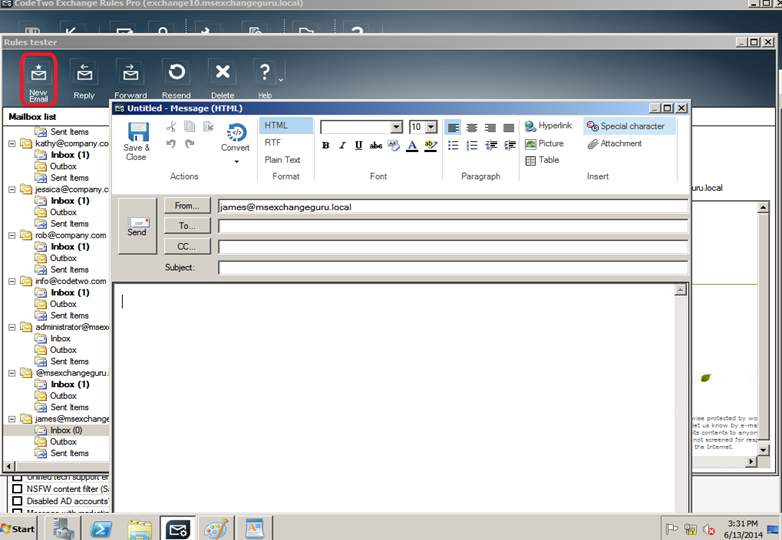Viewport: 782px width, 540px height.
Task: Click the CC... button
Action: click(187, 246)
